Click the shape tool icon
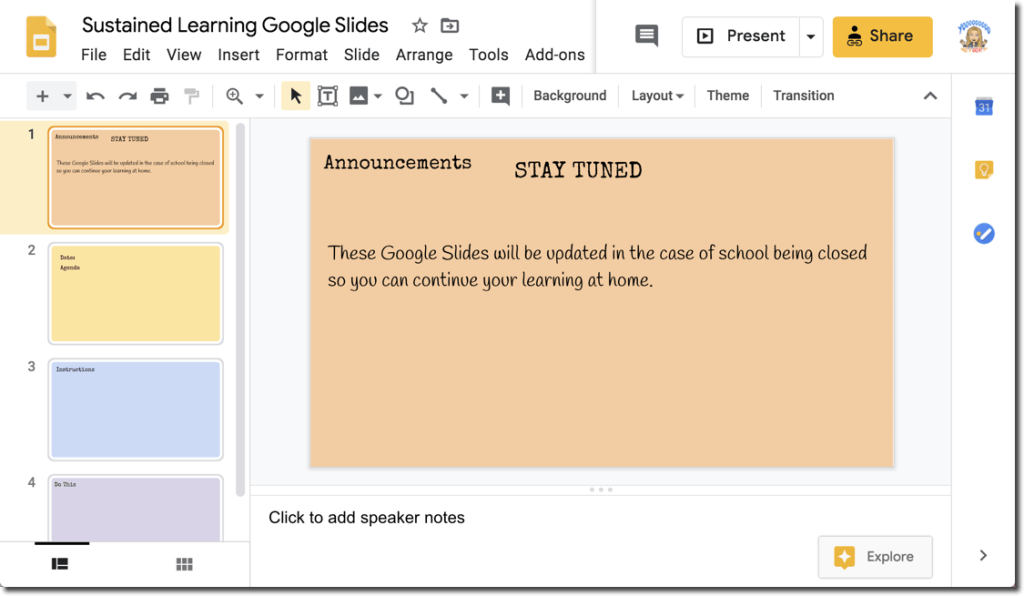Image resolution: width=1024 pixels, height=596 pixels. tap(404, 96)
